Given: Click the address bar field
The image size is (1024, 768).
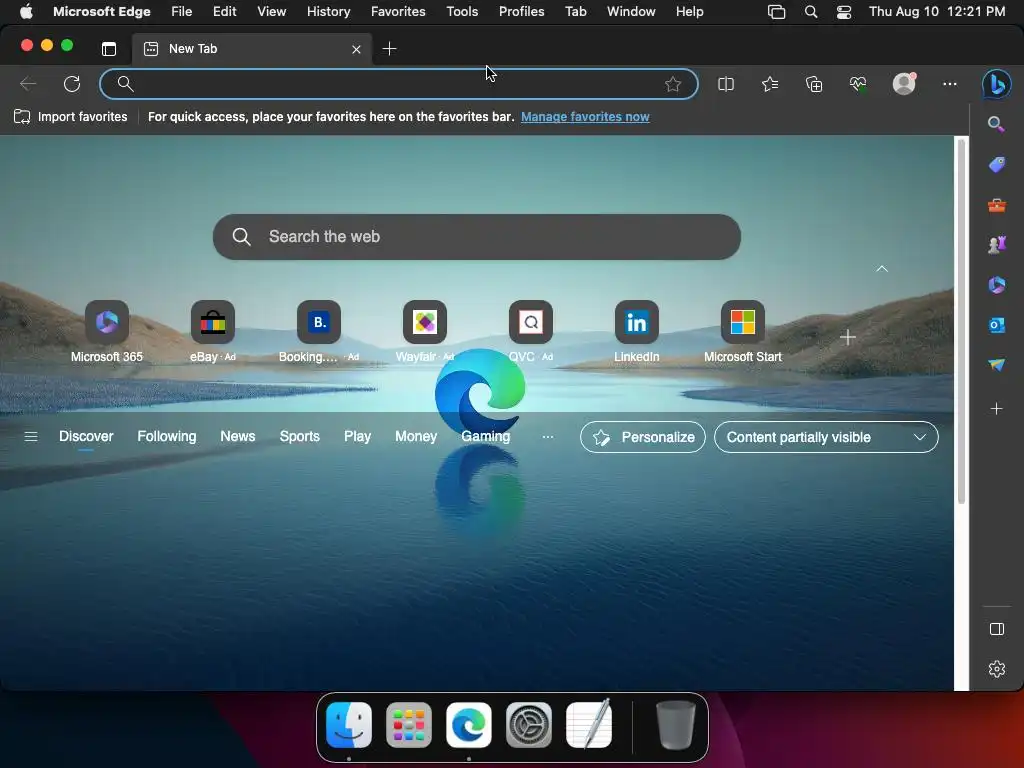Looking at the screenshot, I should point(399,84).
